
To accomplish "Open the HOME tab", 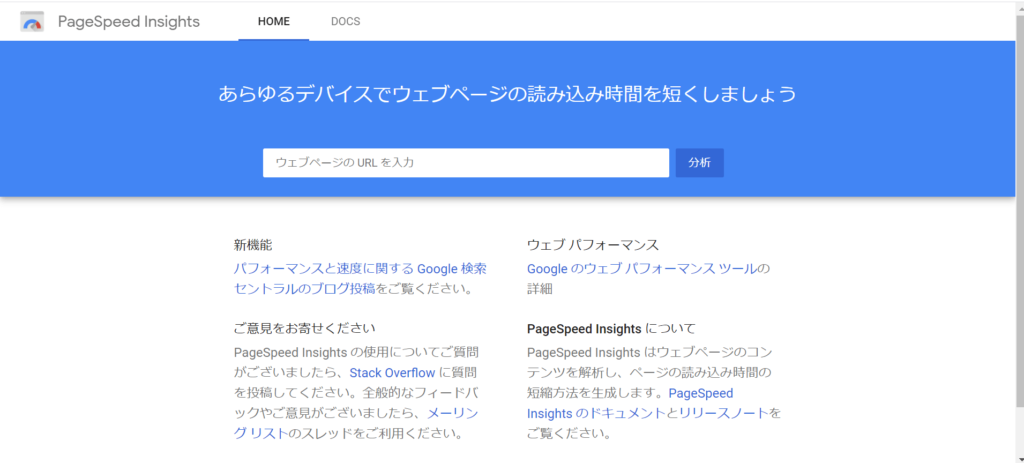I will pyautogui.click(x=274, y=22).
